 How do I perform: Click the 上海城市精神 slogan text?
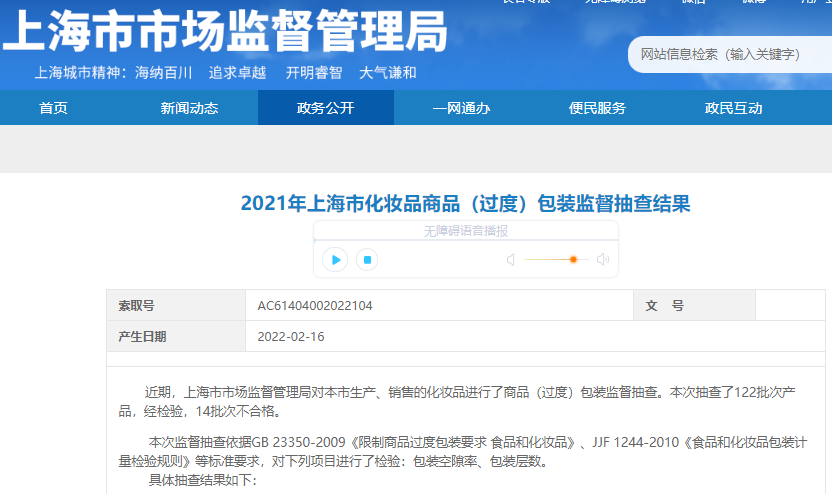point(226,73)
